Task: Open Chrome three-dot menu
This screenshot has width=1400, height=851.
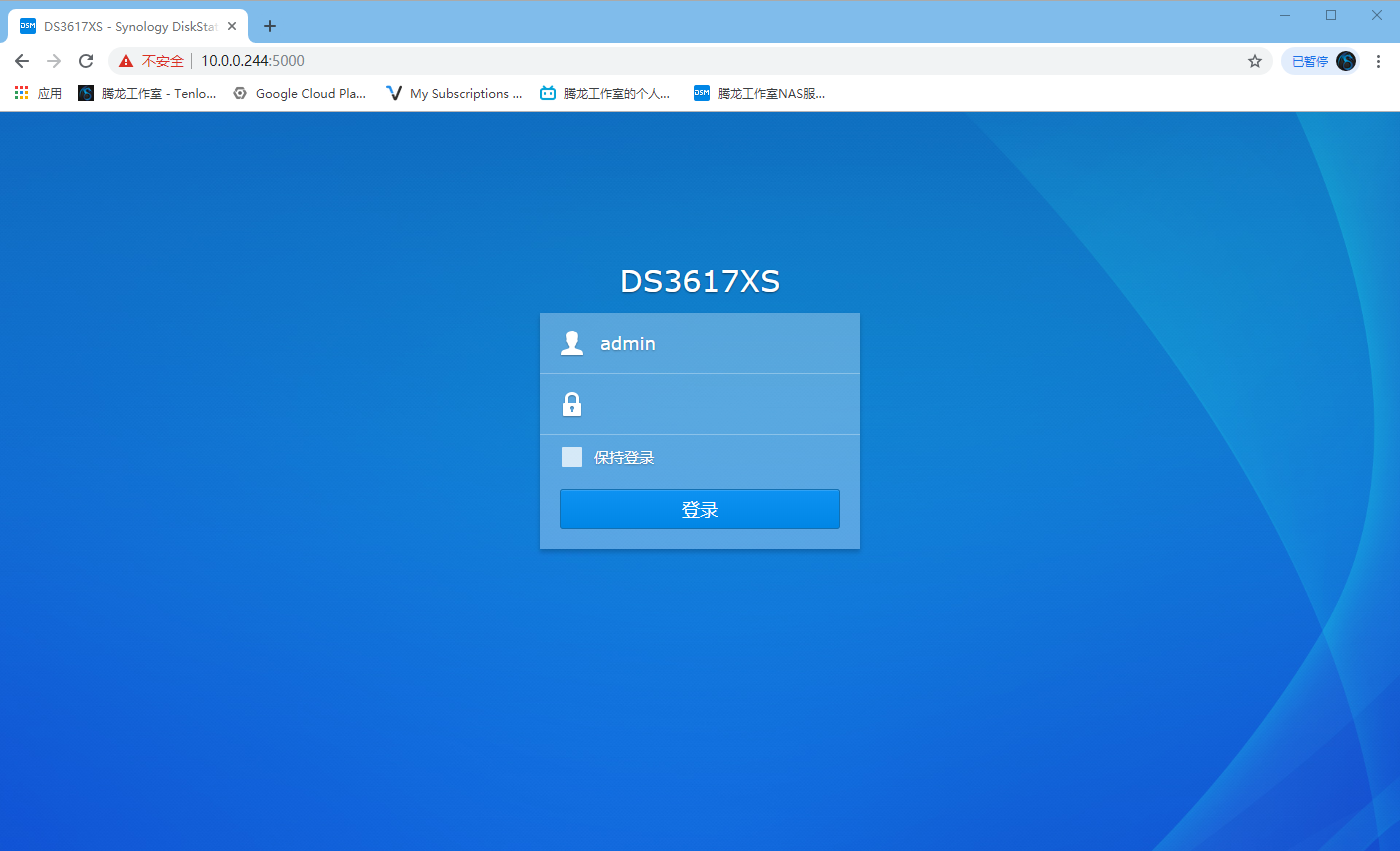Action: (x=1379, y=61)
